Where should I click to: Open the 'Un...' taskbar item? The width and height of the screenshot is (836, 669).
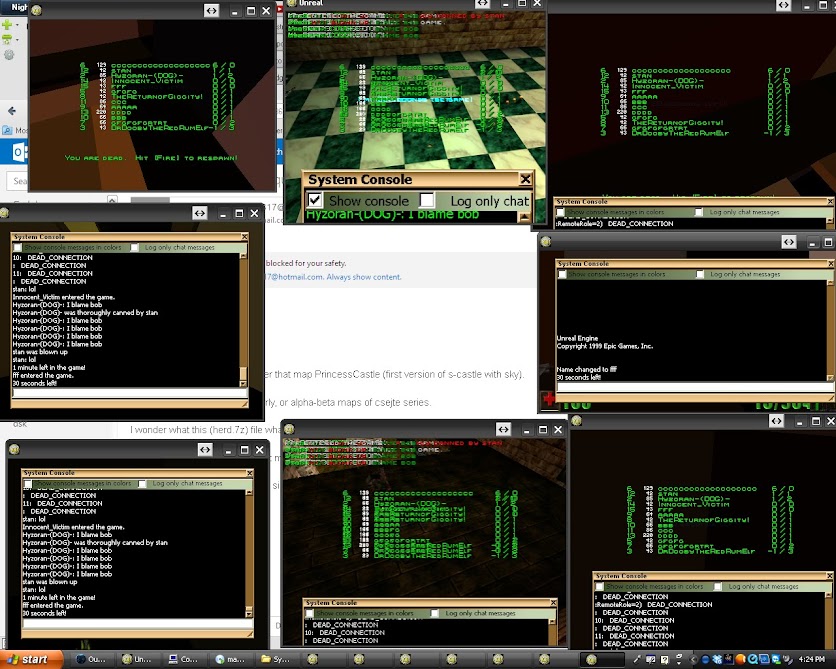point(137,659)
